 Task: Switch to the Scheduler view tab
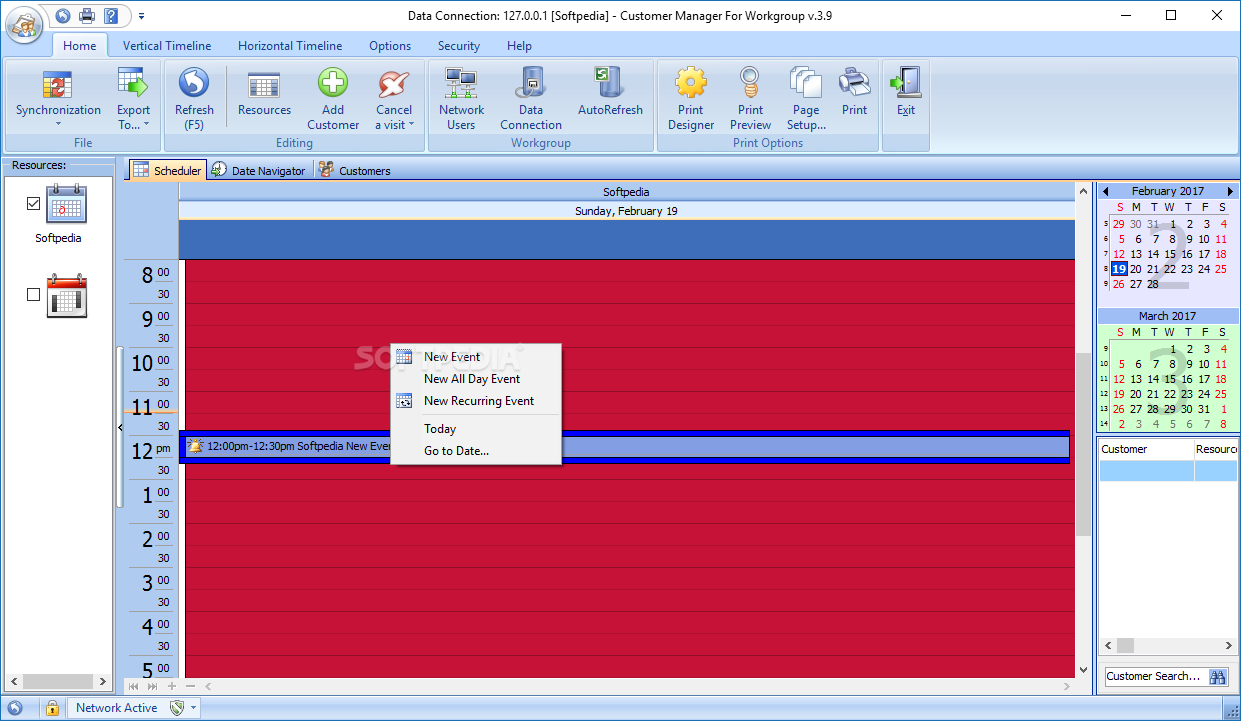click(167, 170)
